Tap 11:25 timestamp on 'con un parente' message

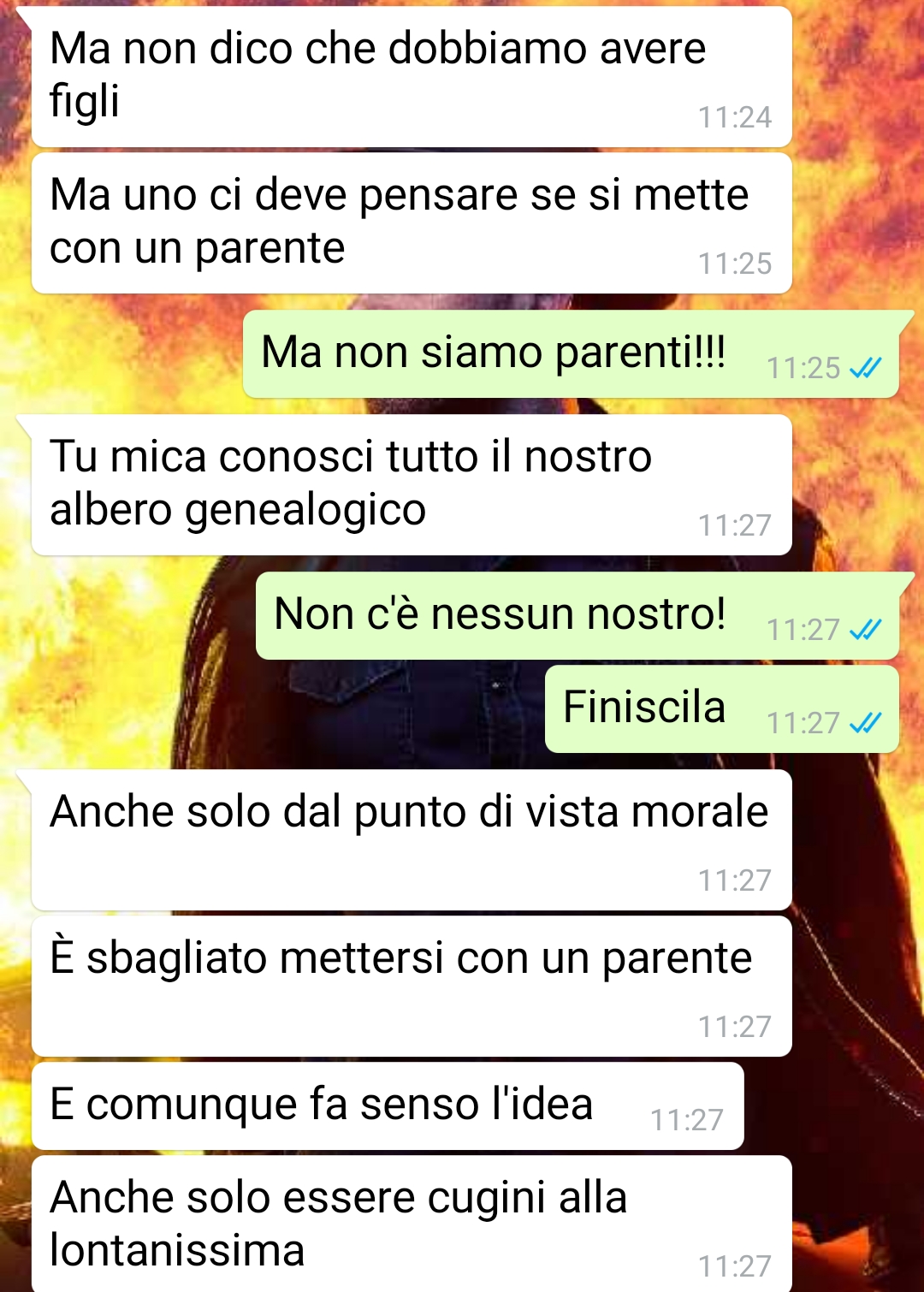click(735, 264)
